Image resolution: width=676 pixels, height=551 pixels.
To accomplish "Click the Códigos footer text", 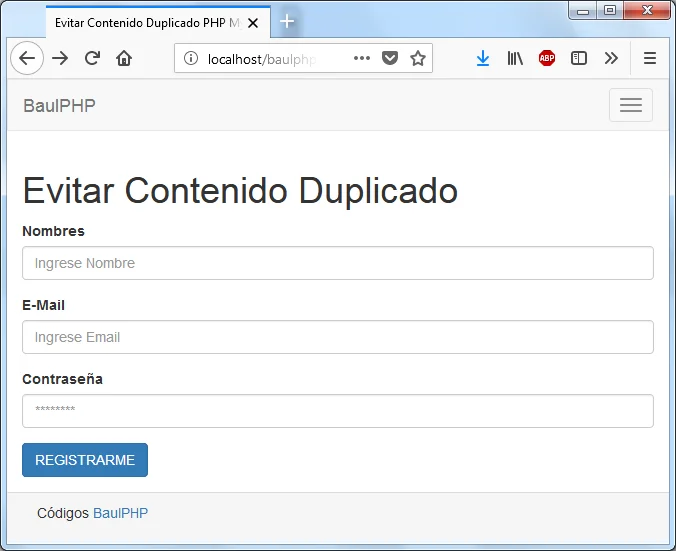I will (x=63, y=513).
